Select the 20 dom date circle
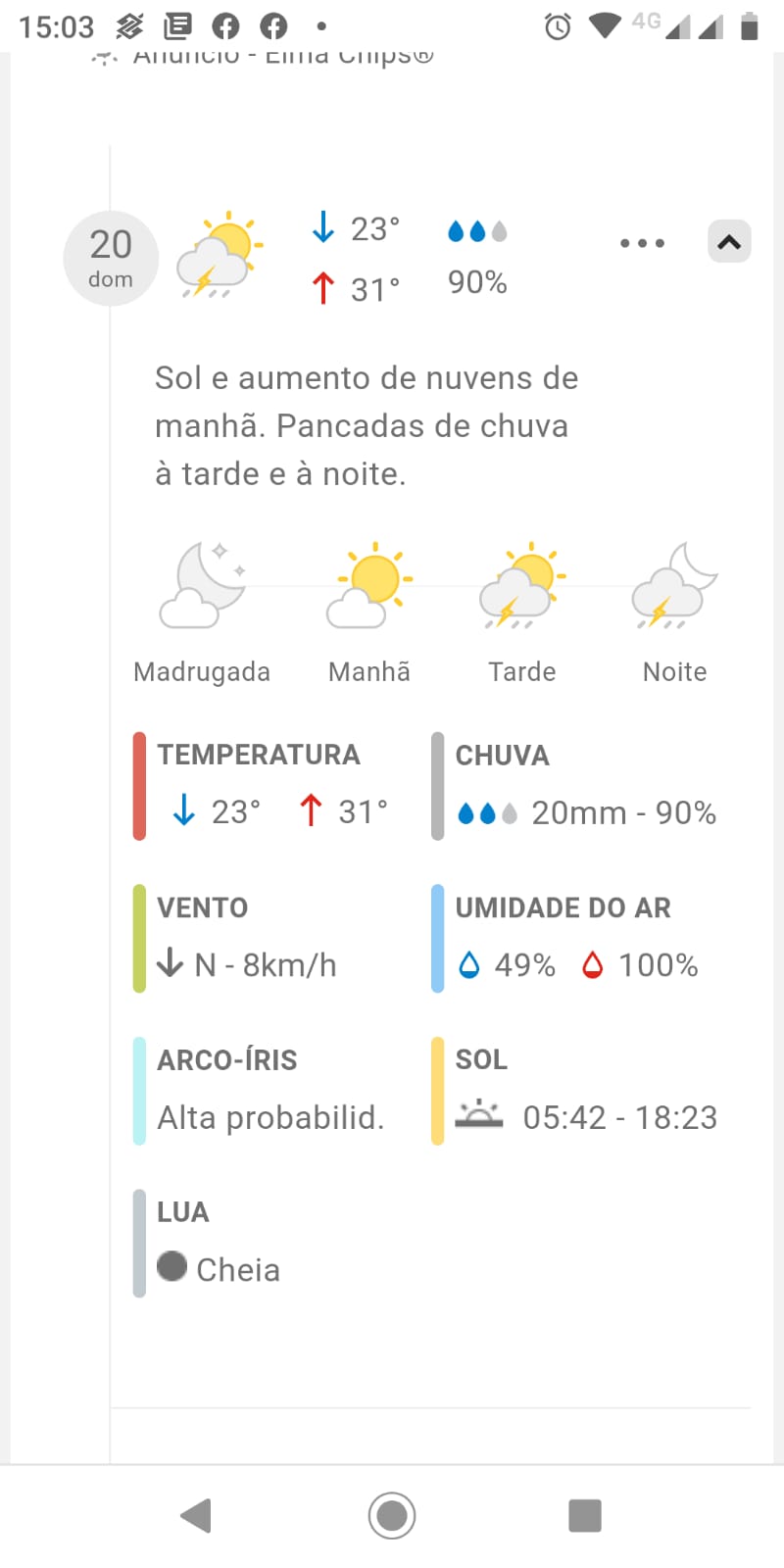 click(111, 258)
